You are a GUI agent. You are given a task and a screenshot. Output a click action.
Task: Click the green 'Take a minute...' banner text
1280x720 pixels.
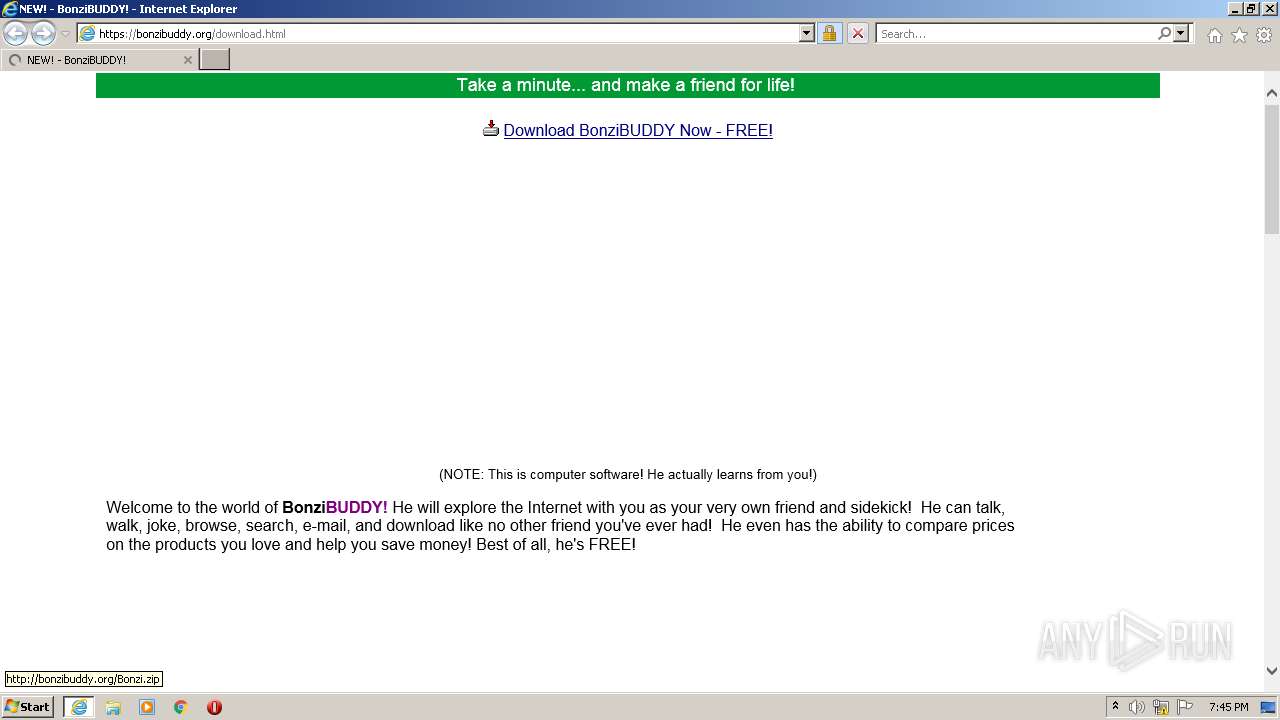(626, 85)
